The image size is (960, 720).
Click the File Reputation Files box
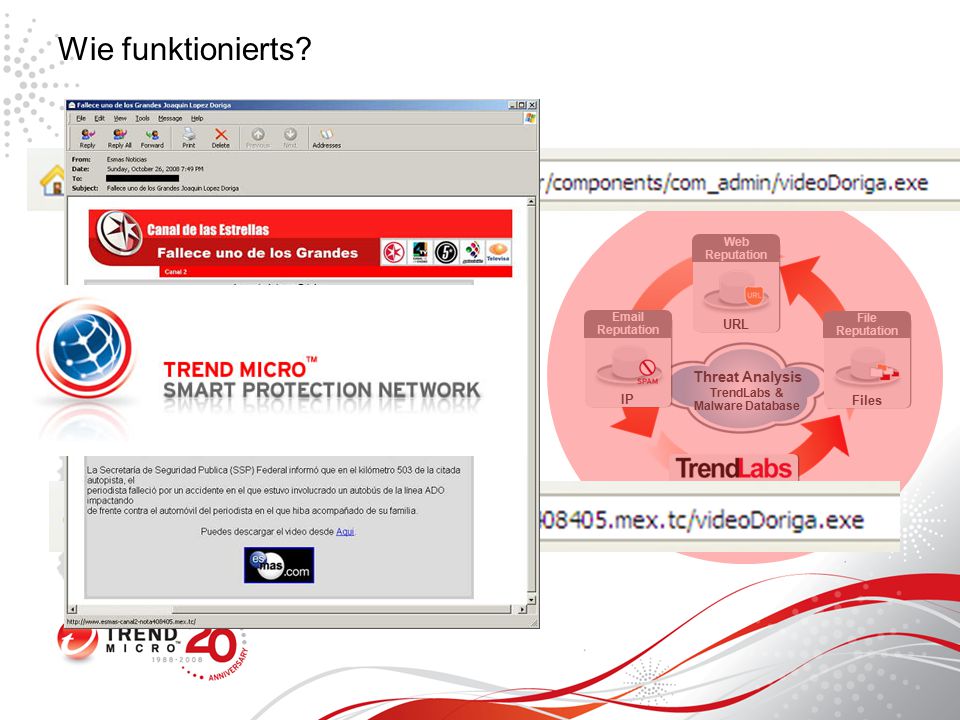pyautogui.click(x=867, y=359)
